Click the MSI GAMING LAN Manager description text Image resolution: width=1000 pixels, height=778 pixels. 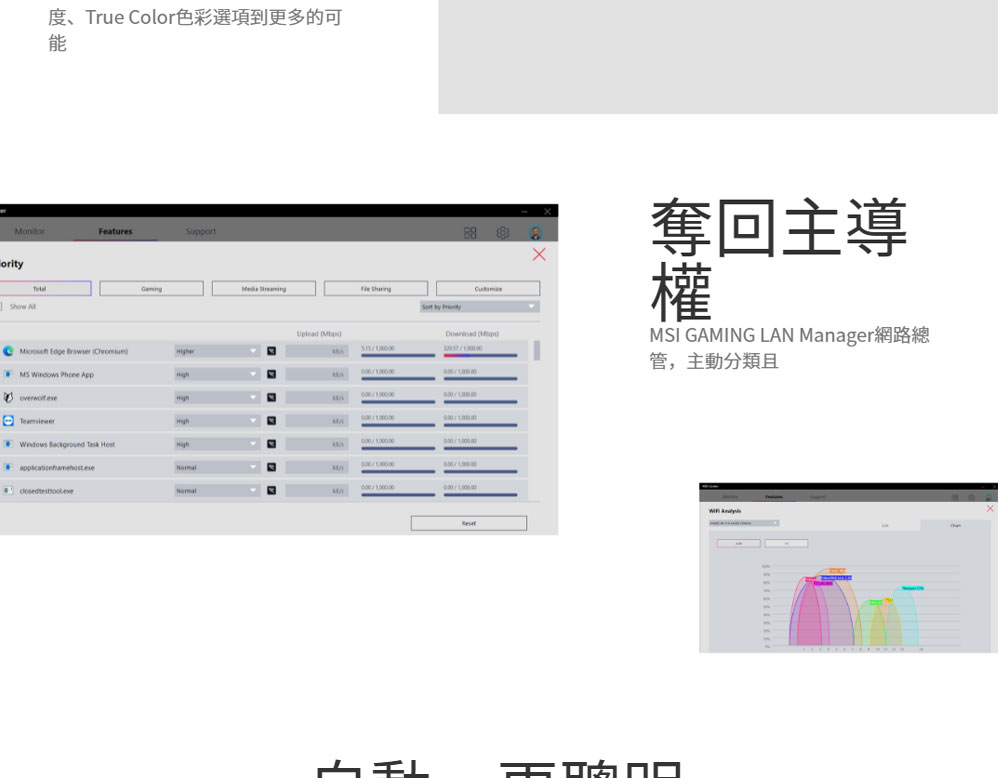click(x=789, y=348)
